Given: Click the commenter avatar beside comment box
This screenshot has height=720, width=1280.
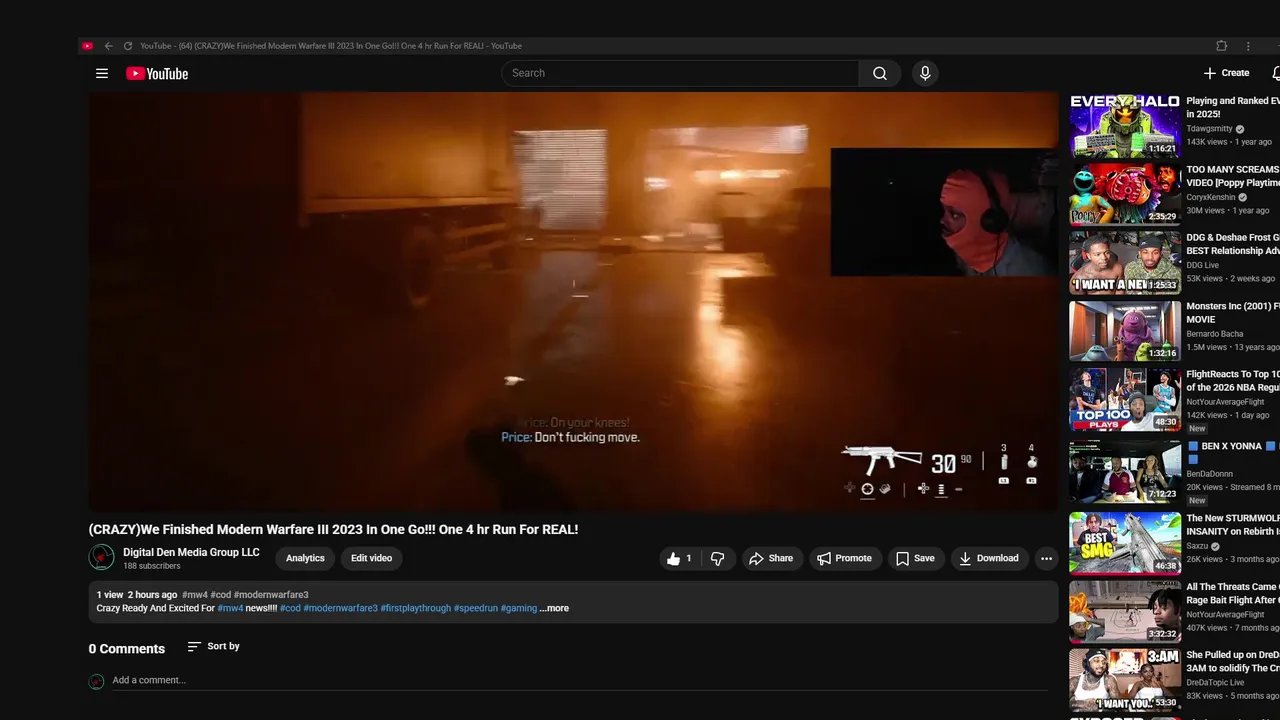Looking at the screenshot, I should pos(96,681).
